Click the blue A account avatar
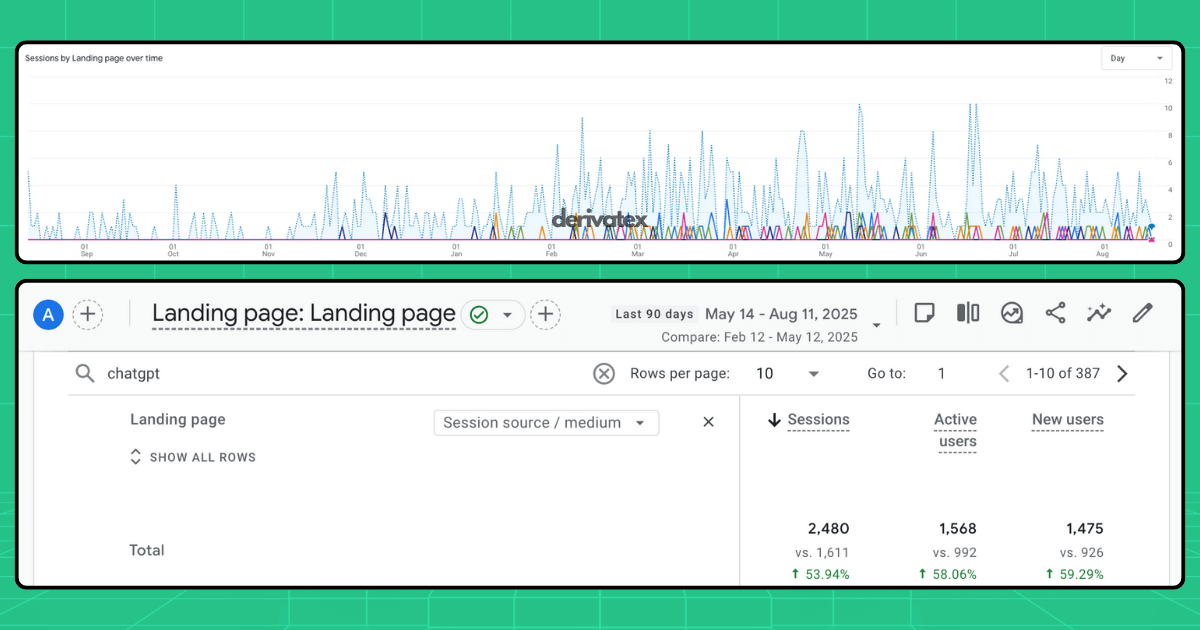The image size is (1200, 630). coord(48,314)
